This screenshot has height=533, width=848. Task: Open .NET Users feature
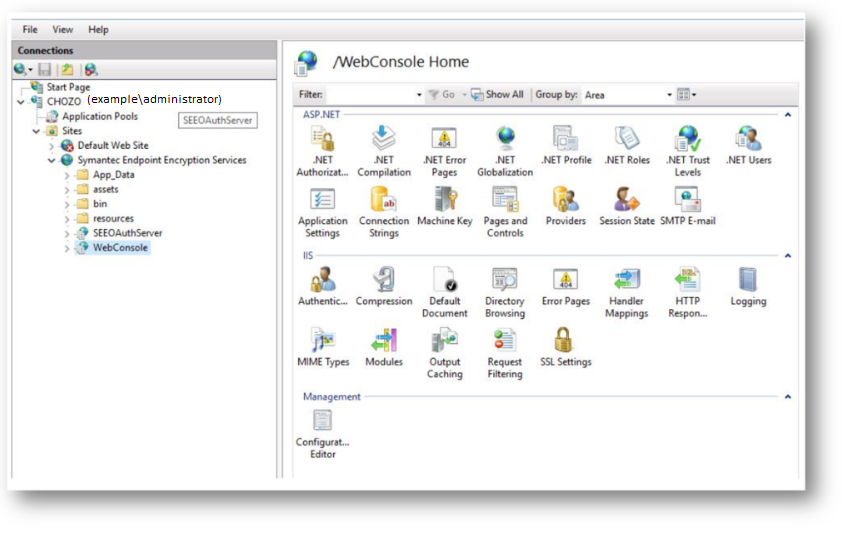(x=748, y=145)
